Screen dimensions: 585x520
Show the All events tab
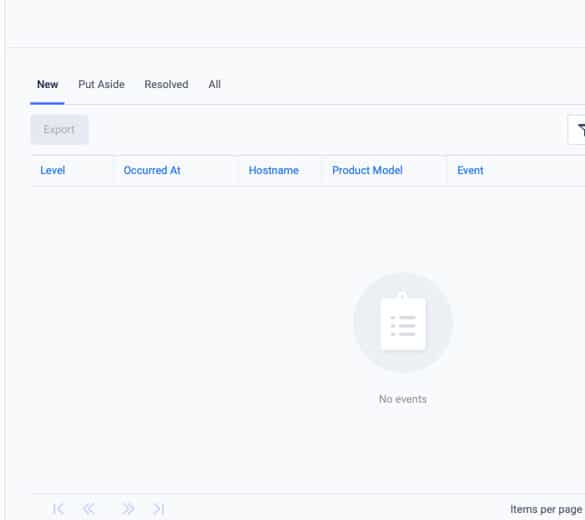click(215, 85)
